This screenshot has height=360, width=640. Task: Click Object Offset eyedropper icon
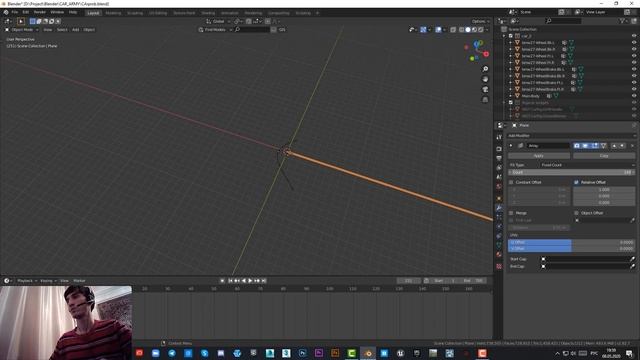(x=632, y=220)
